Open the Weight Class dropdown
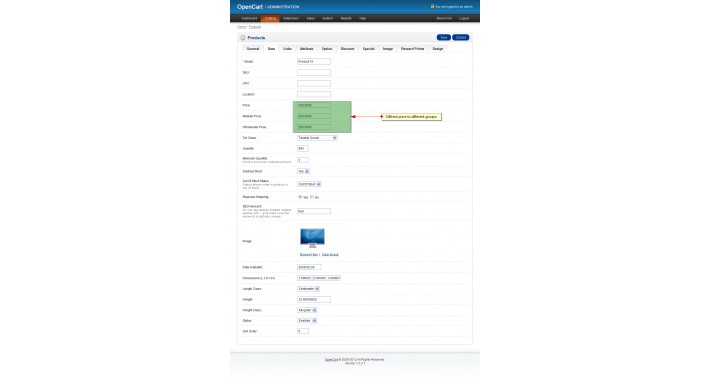Viewport: 710px width, 380px height. [x=307, y=310]
